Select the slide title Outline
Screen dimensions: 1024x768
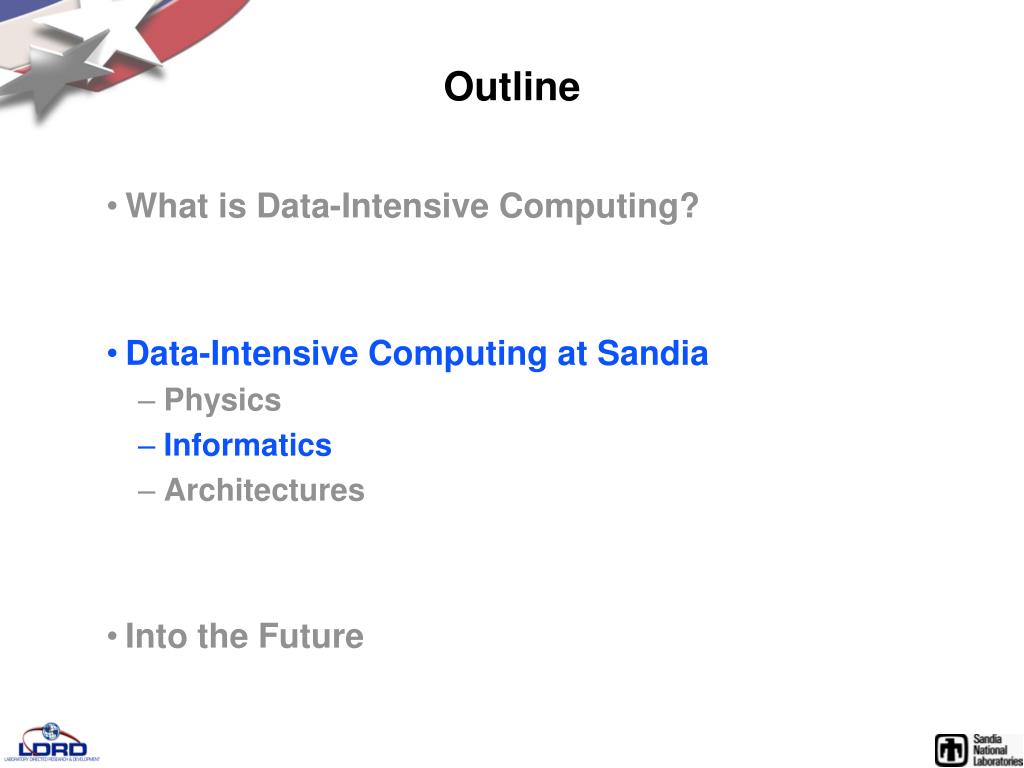click(x=511, y=86)
